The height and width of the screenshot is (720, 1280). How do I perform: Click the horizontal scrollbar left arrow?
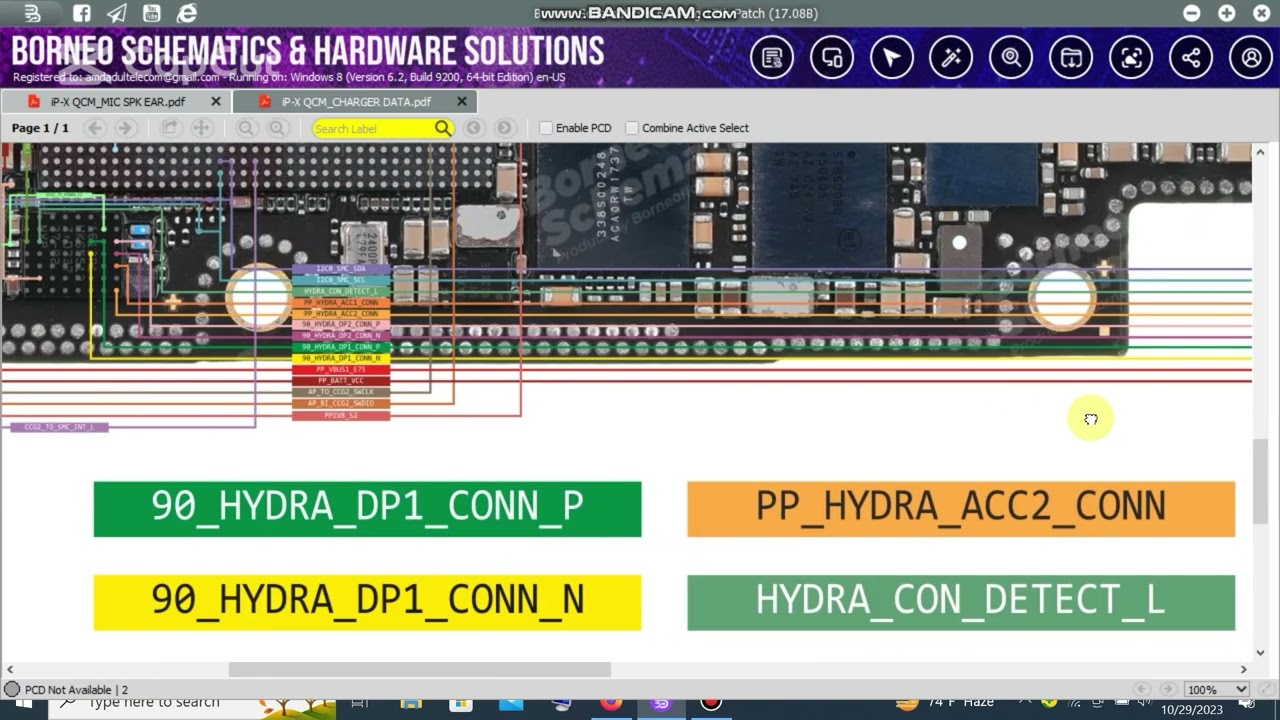[9, 670]
